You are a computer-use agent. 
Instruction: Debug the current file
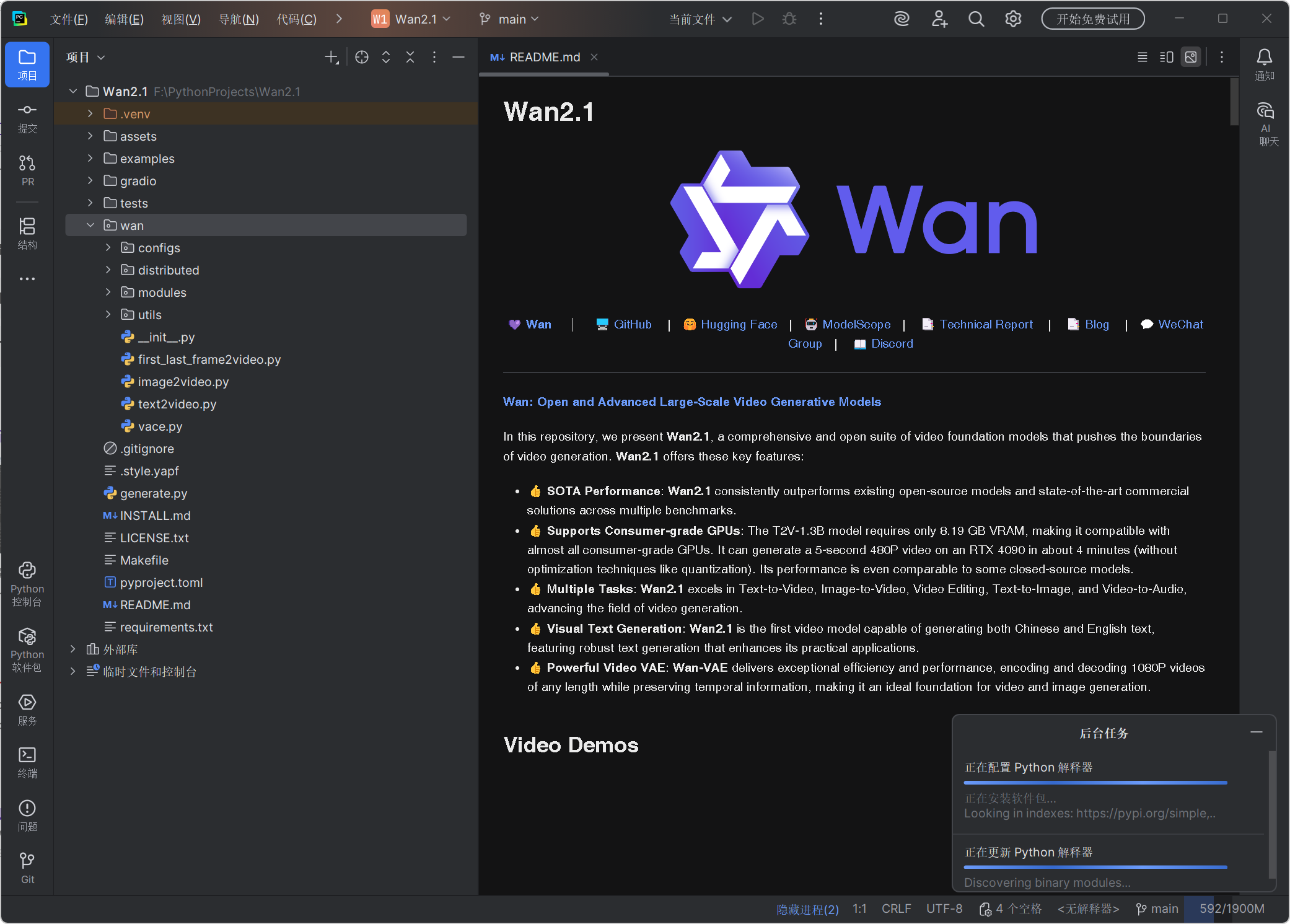tap(789, 19)
